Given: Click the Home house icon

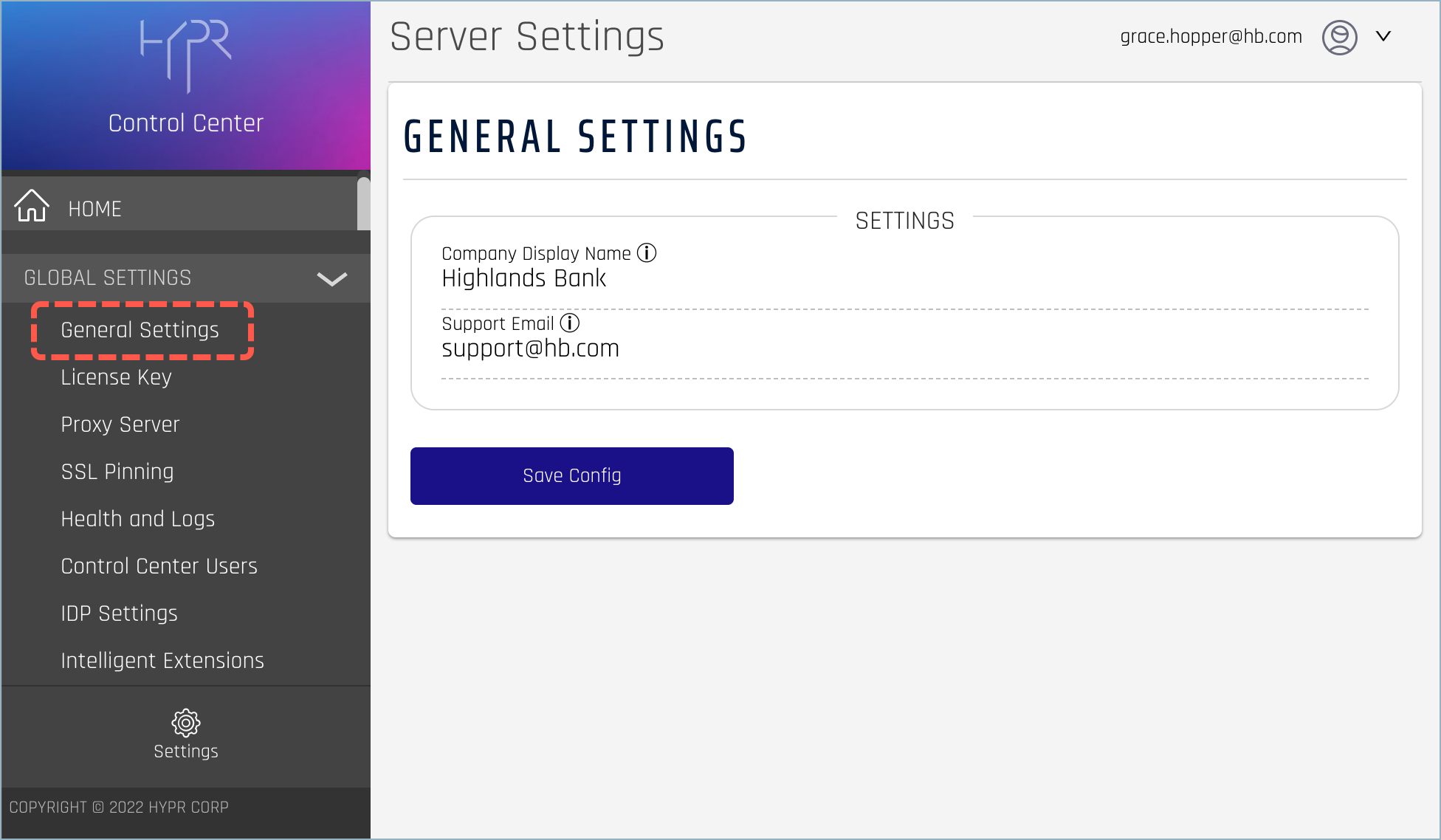Looking at the screenshot, I should tap(31, 206).
